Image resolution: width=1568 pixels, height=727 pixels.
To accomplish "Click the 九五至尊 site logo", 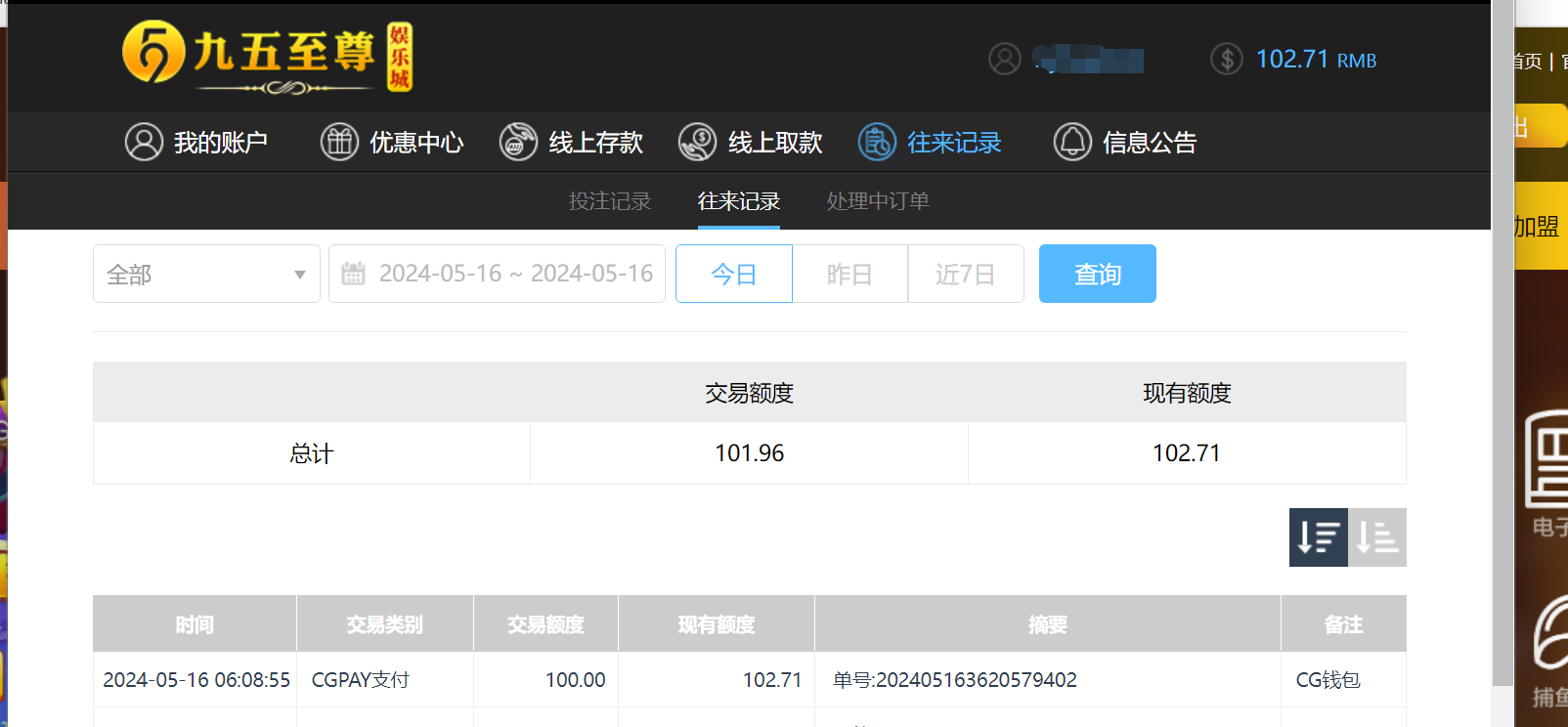I will (x=267, y=57).
